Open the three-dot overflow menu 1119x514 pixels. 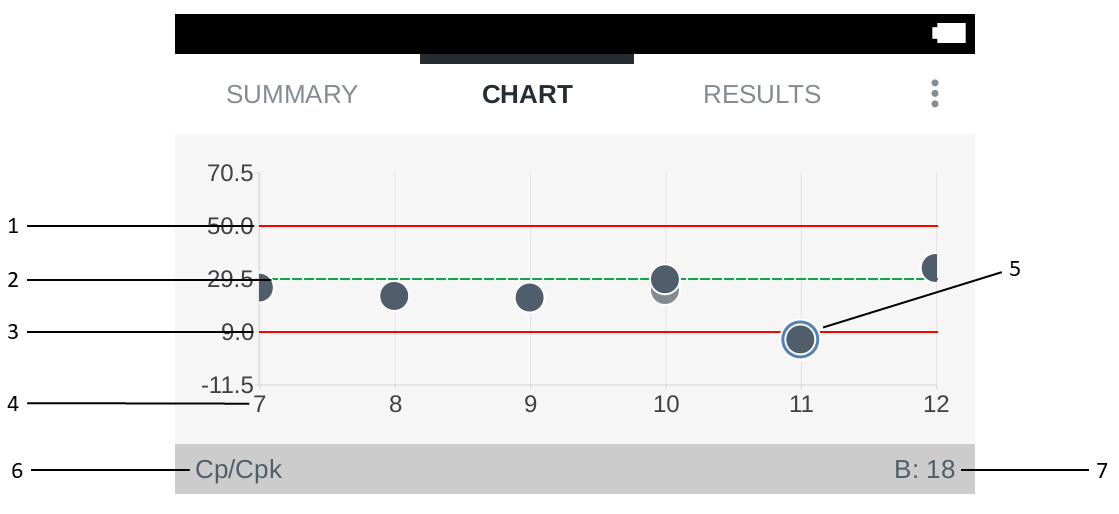click(935, 94)
